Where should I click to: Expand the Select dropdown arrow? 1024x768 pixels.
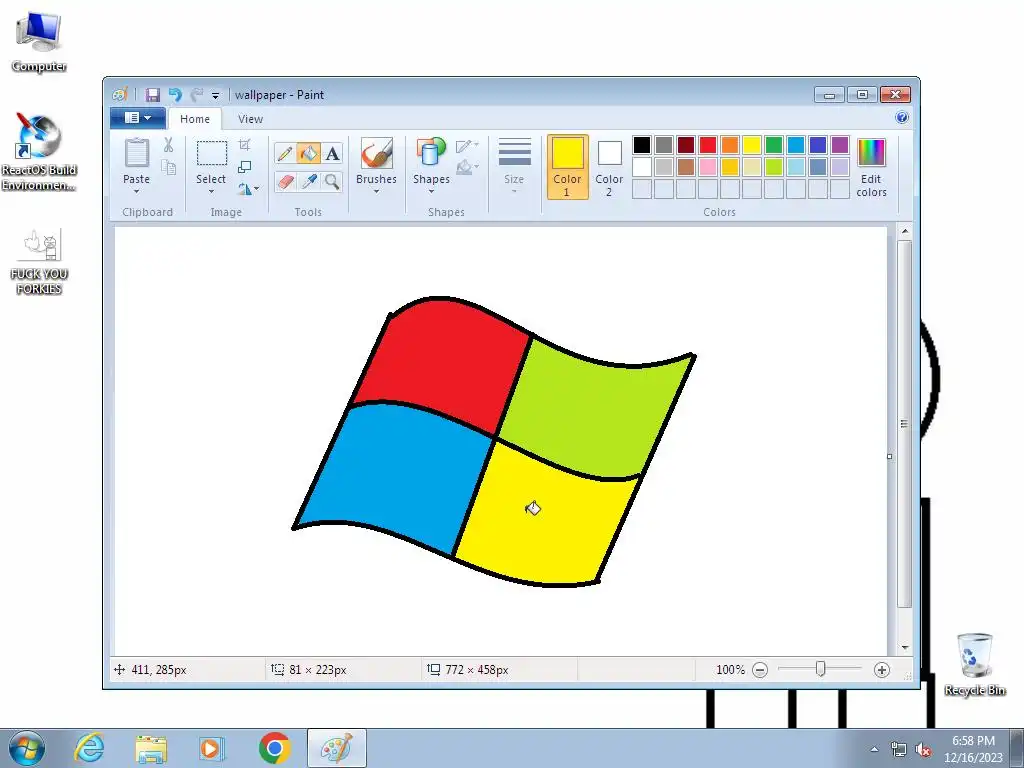[211, 191]
